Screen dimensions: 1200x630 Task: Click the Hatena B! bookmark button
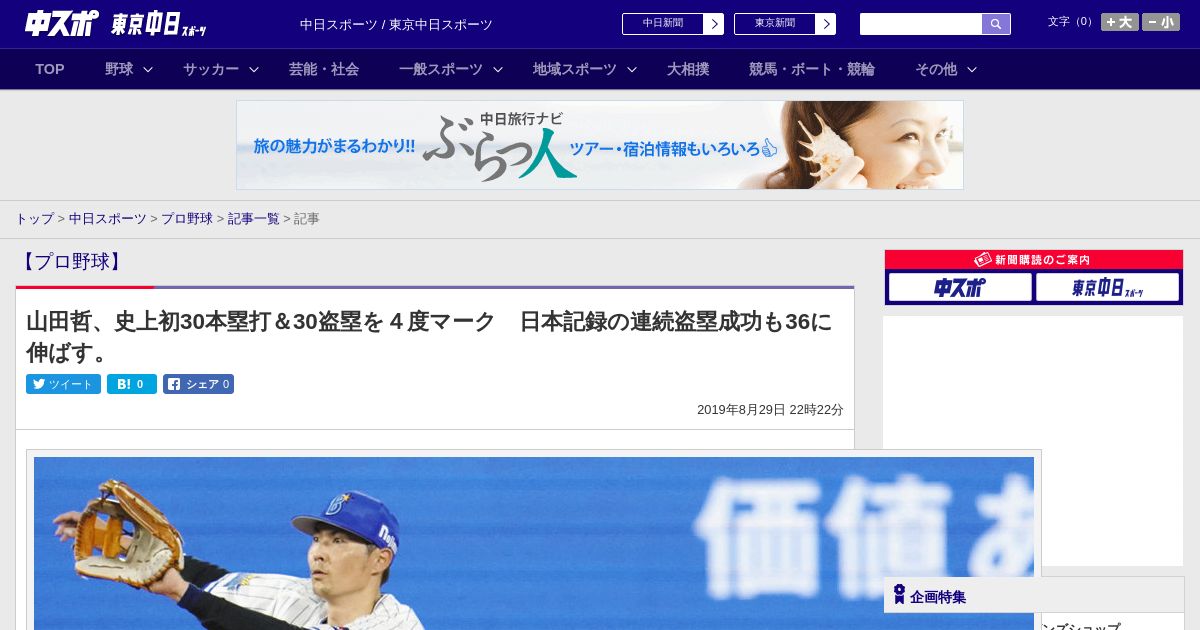click(132, 384)
